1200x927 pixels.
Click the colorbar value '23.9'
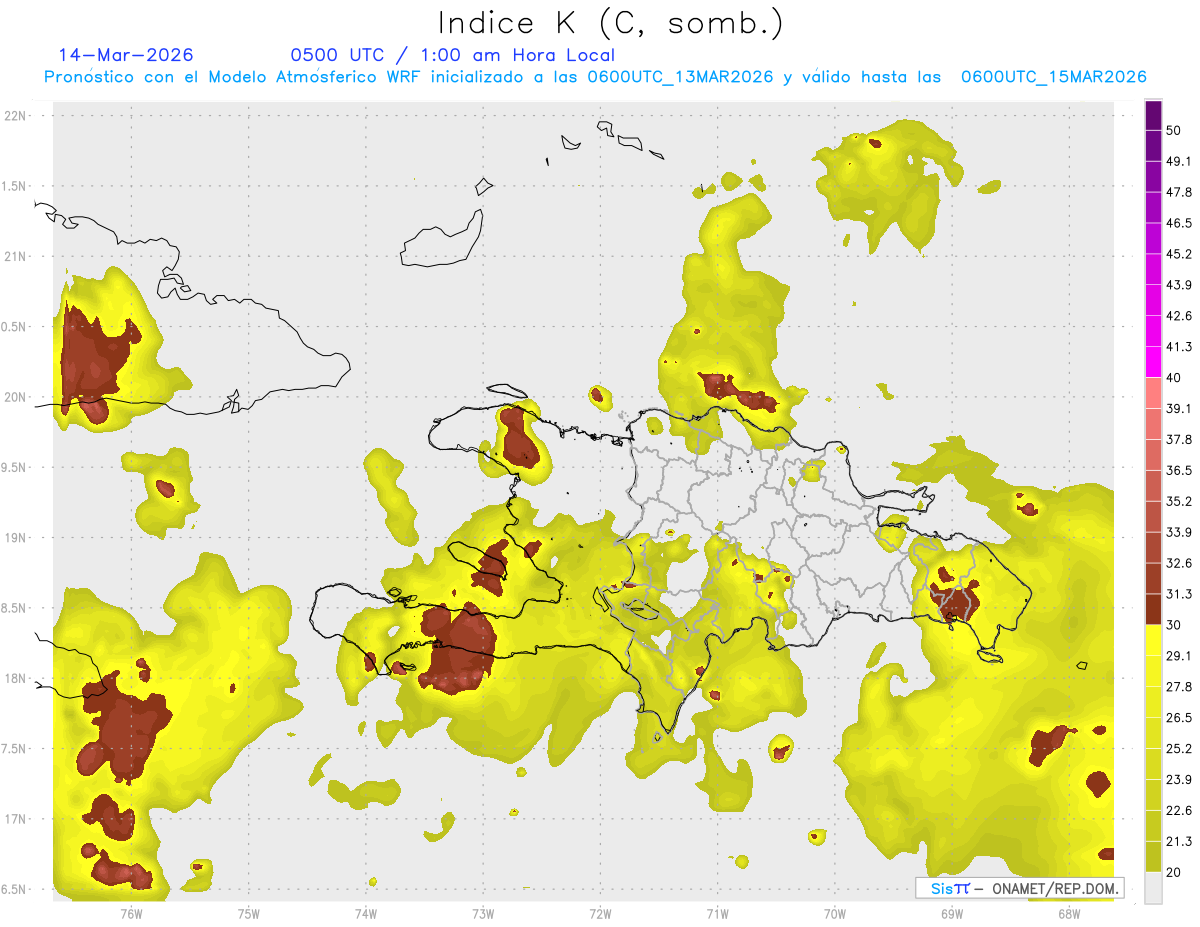coord(1178,780)
